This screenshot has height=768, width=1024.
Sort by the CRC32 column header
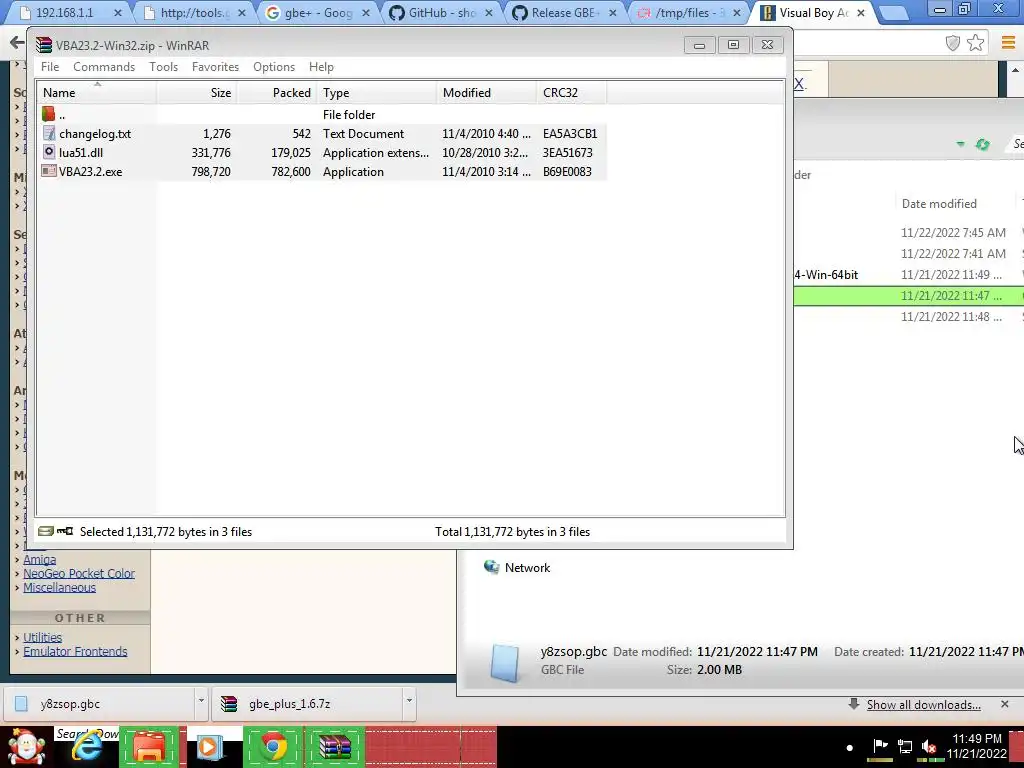pyautogui.click(x=571, y=93)
